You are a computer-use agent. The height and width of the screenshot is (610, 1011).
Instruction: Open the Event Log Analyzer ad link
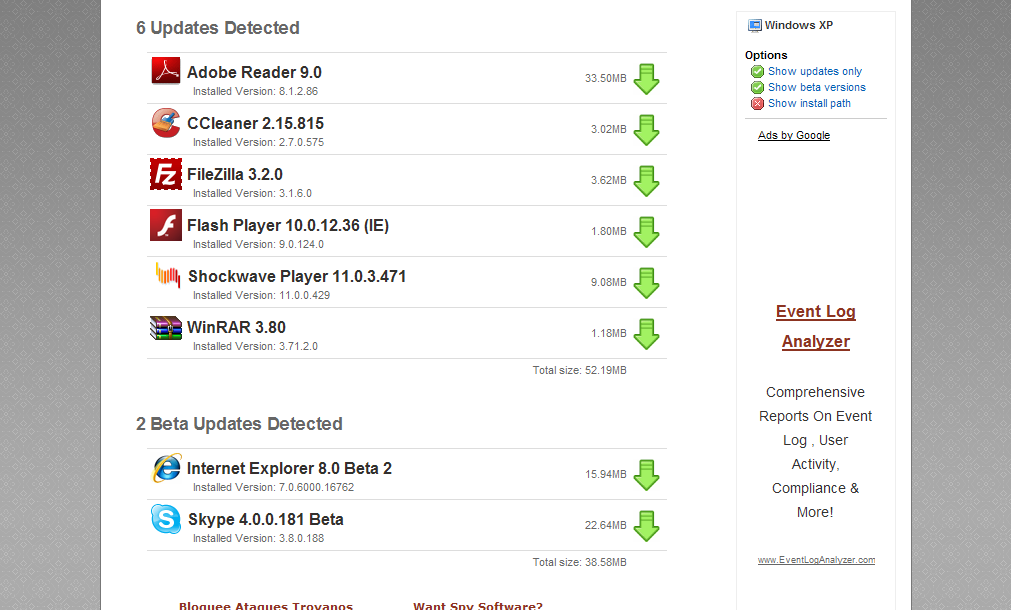(816, 326)
